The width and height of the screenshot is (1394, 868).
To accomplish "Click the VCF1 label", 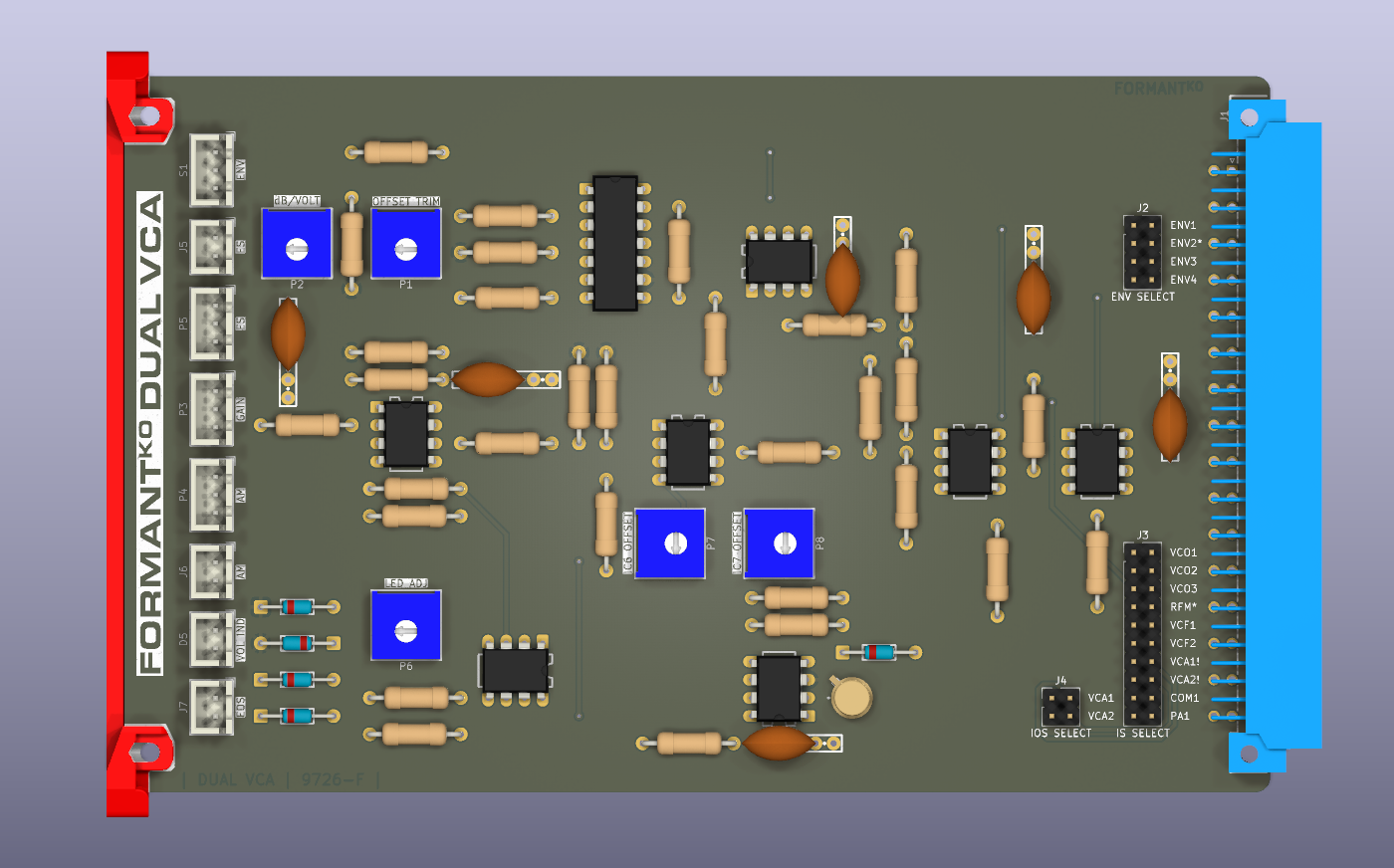I will (x=1183, y=625).
